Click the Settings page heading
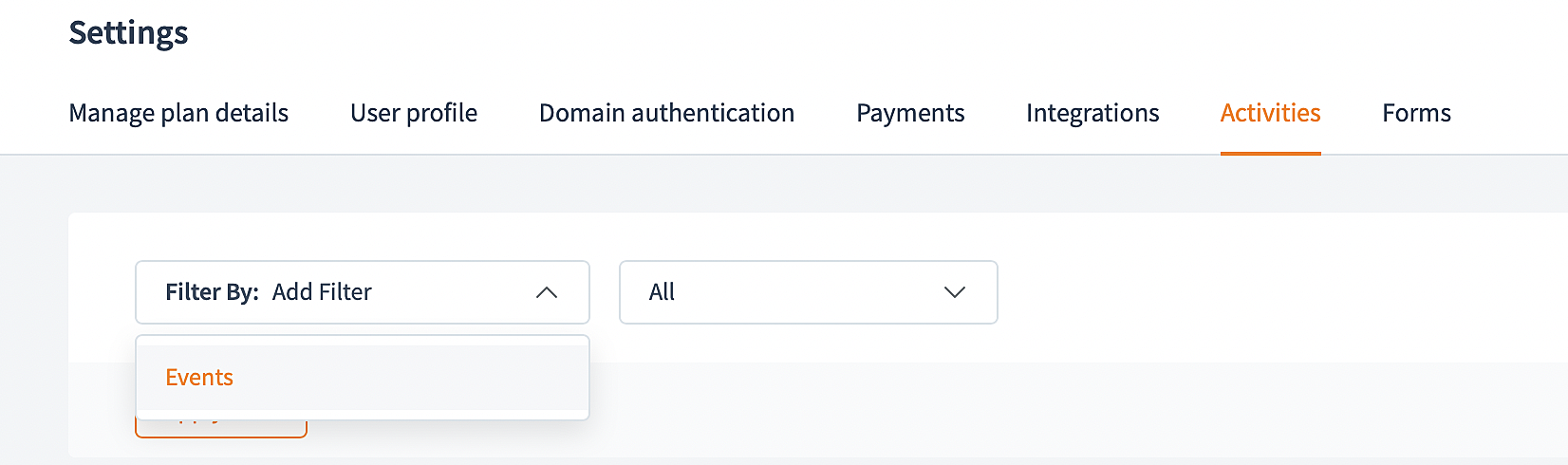This screenshot has height=465, width=1568. [129, 33]
